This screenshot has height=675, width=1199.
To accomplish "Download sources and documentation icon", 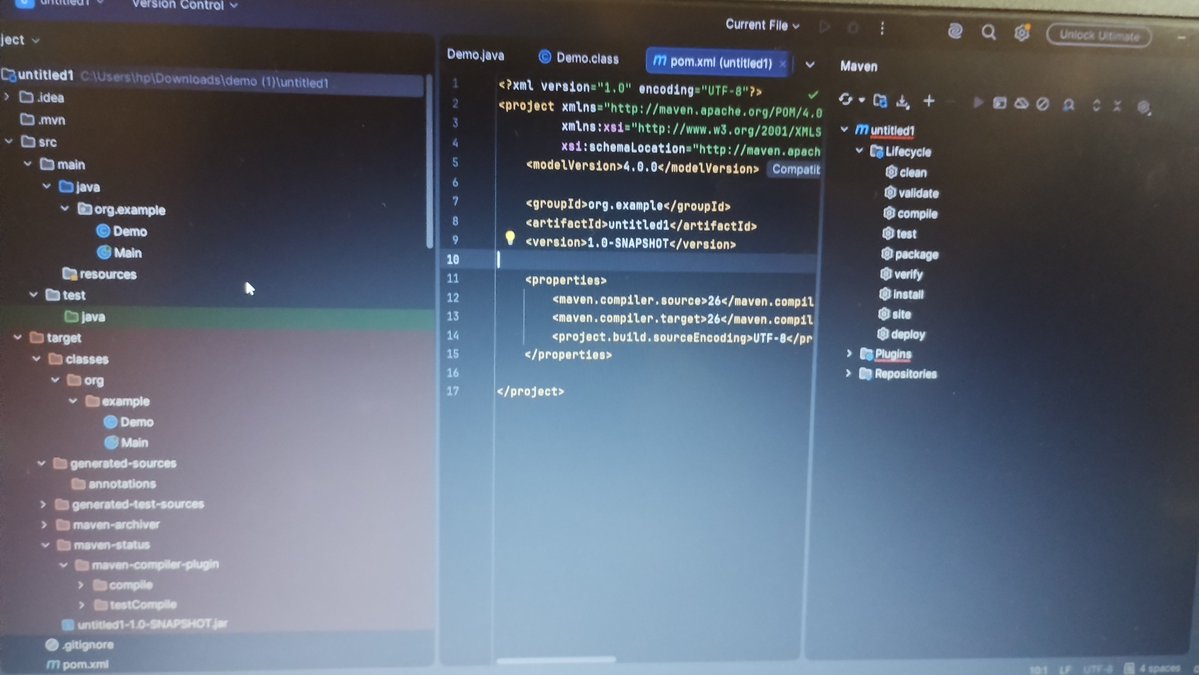I will pos(903,101).
